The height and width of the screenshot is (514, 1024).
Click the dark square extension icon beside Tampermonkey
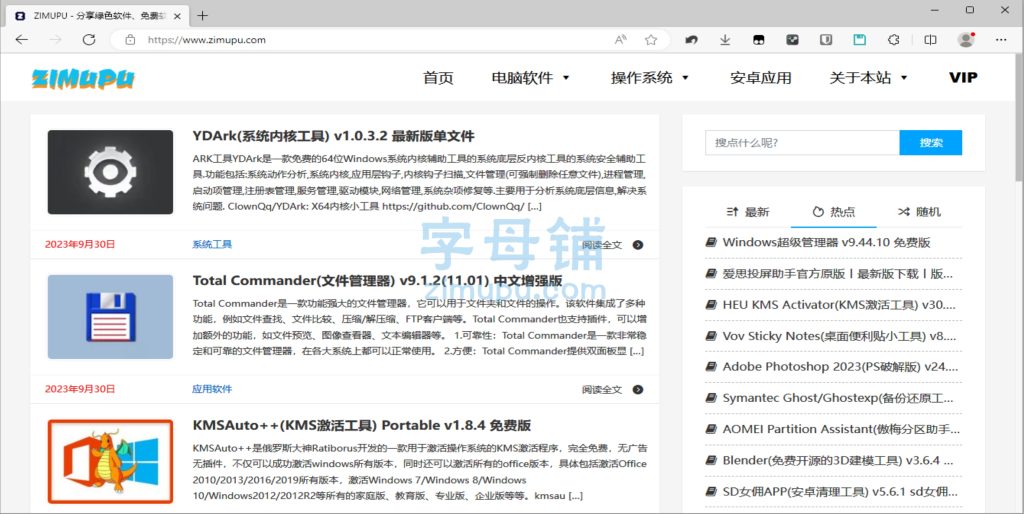[x=792, y=40]
